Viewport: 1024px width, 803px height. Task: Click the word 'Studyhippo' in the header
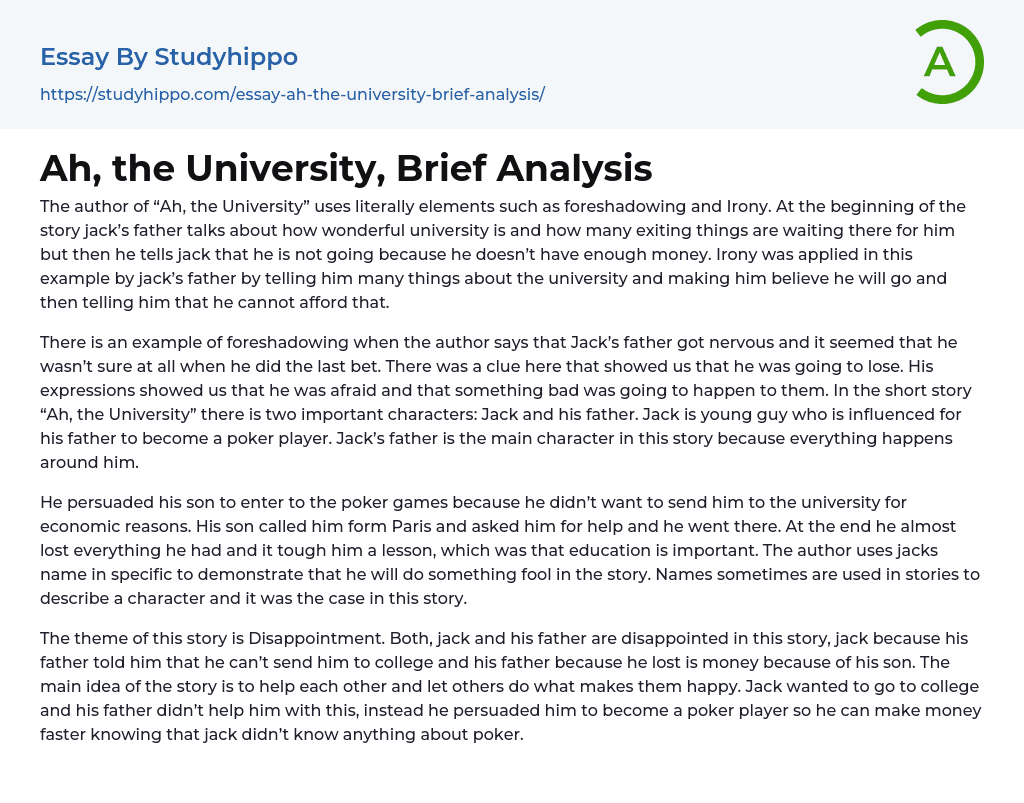point(226,57)
